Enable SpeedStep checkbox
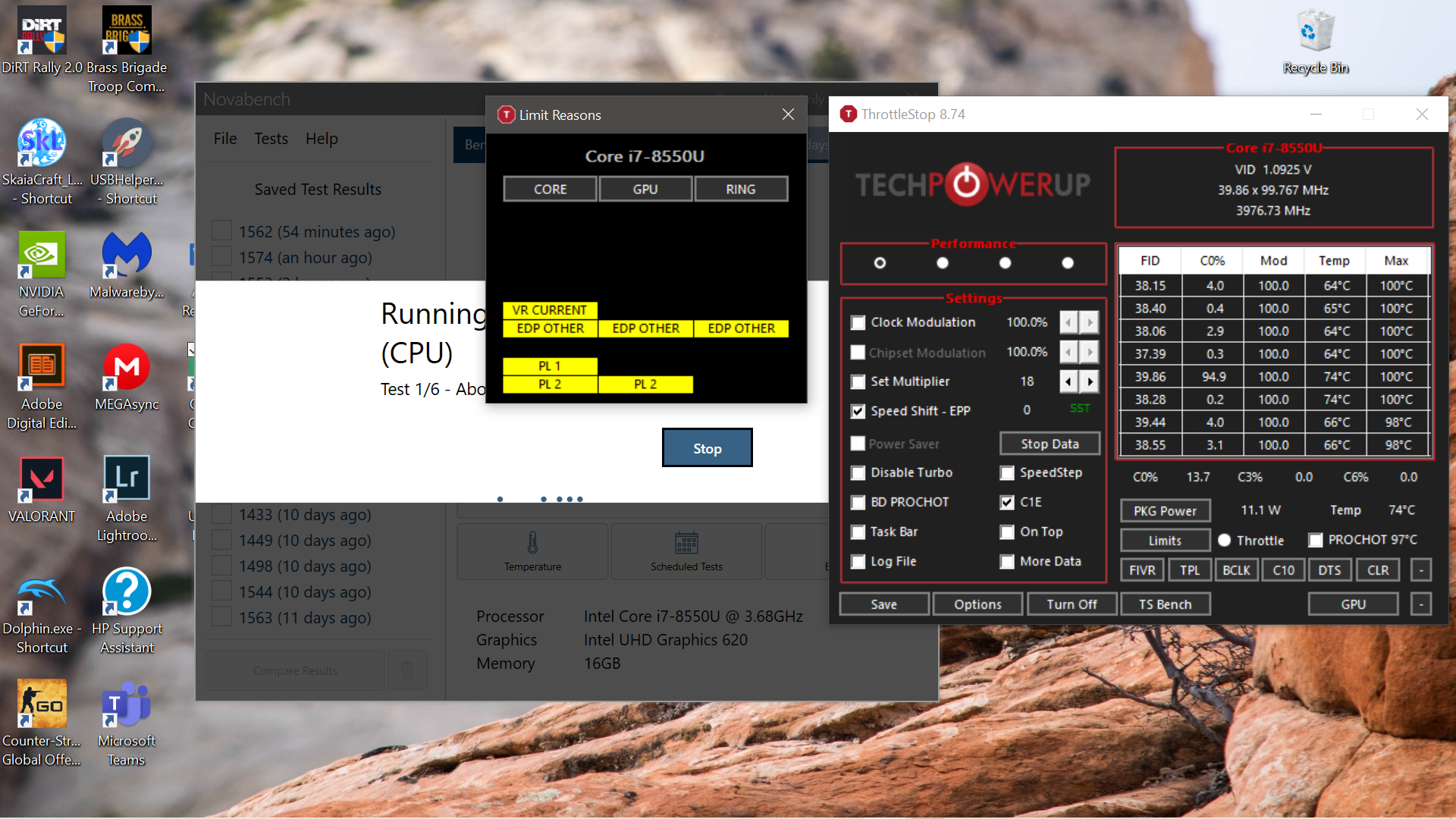The image size is (1456, 819). click(x=1007, y=472)
